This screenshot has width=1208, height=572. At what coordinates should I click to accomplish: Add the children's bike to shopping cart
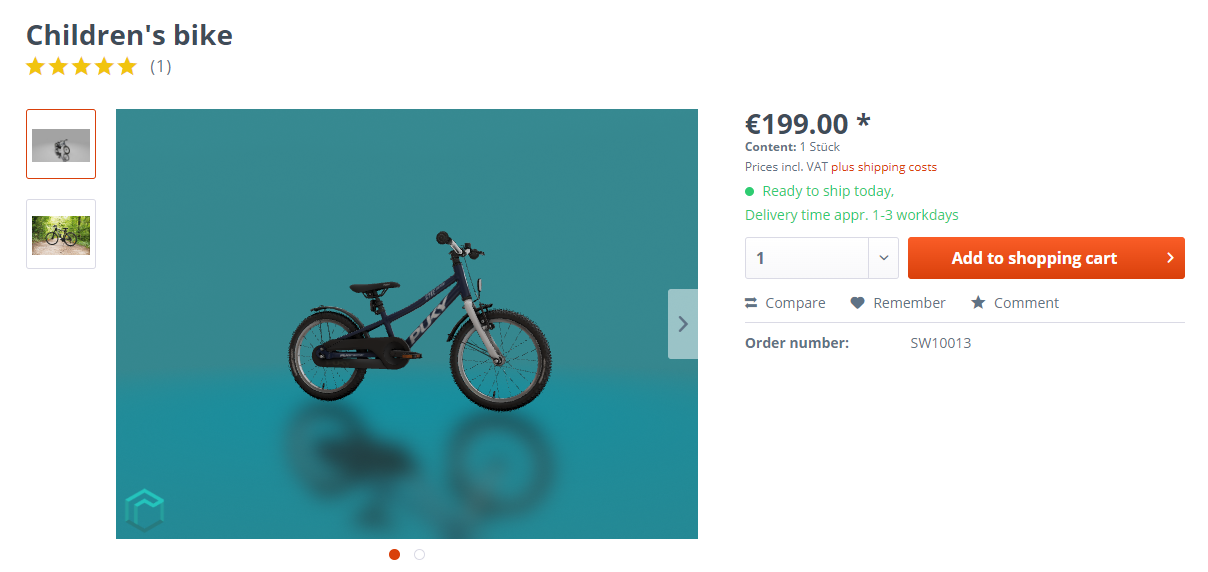click(x=1034, y=258)
